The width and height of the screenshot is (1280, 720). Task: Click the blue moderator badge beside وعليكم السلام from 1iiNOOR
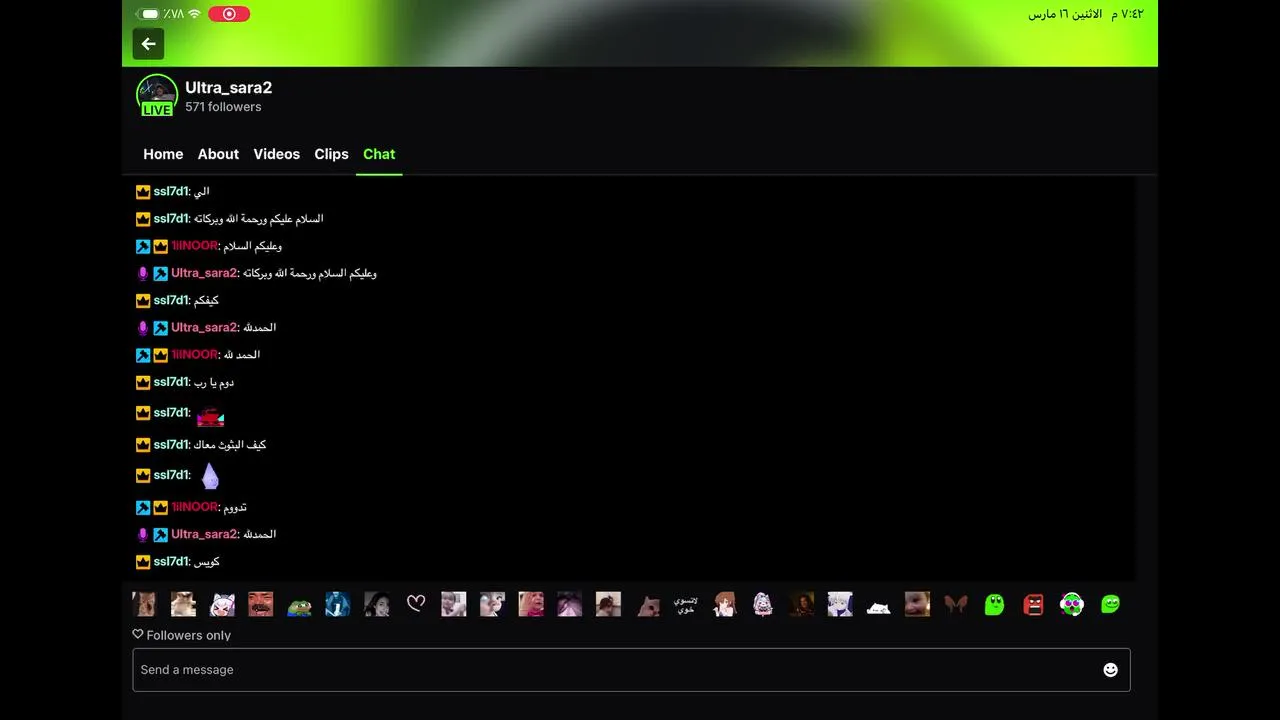pyautogui.click(x=143, y=246)
